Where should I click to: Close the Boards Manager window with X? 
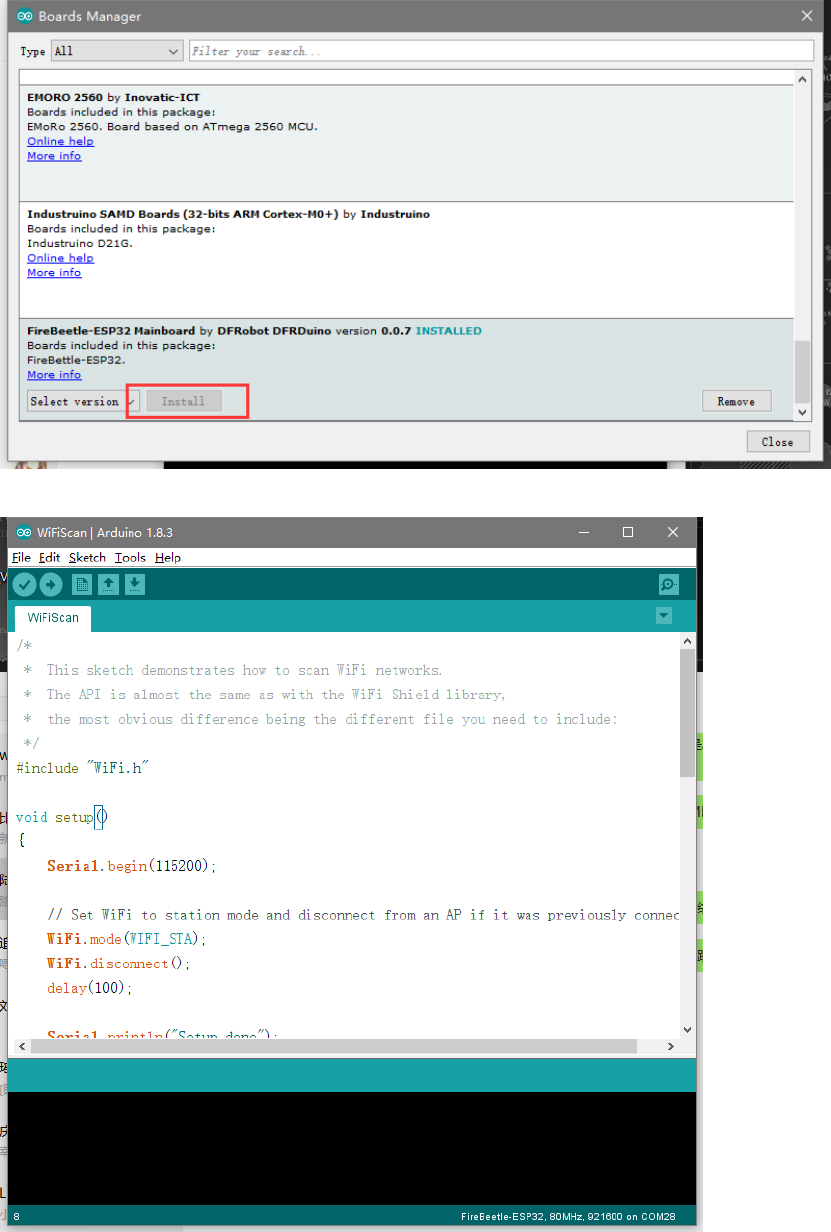[x=807, y=16]
